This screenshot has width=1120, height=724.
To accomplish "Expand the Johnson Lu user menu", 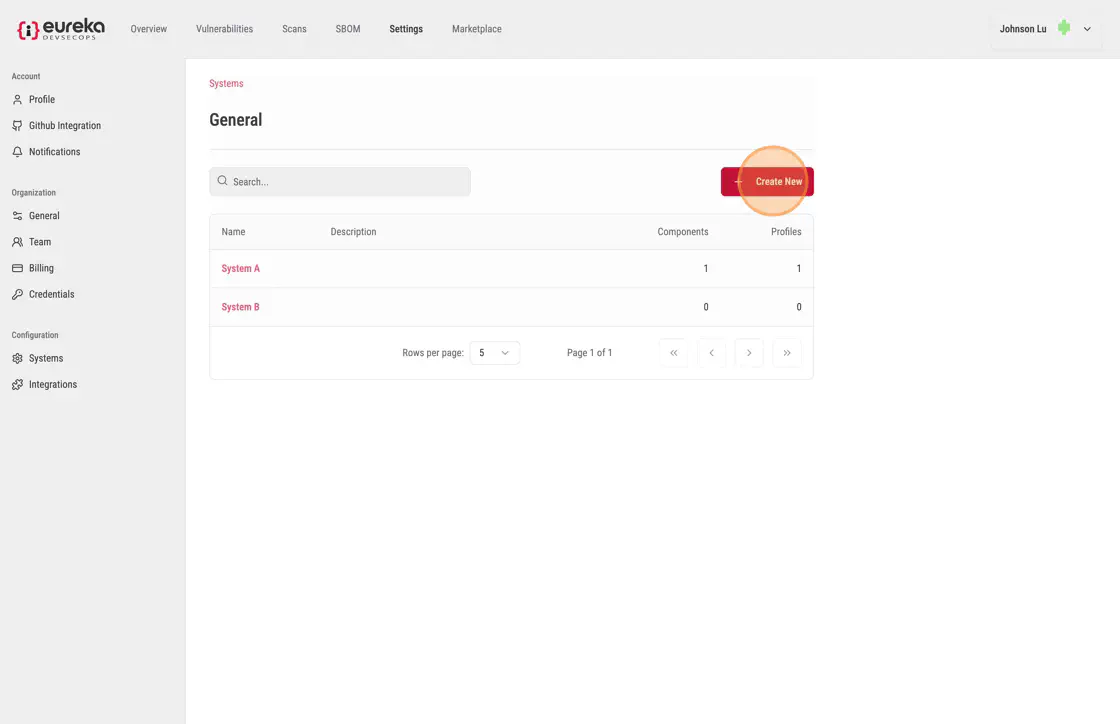I will pyautogui.click(x=1087, y=29).
